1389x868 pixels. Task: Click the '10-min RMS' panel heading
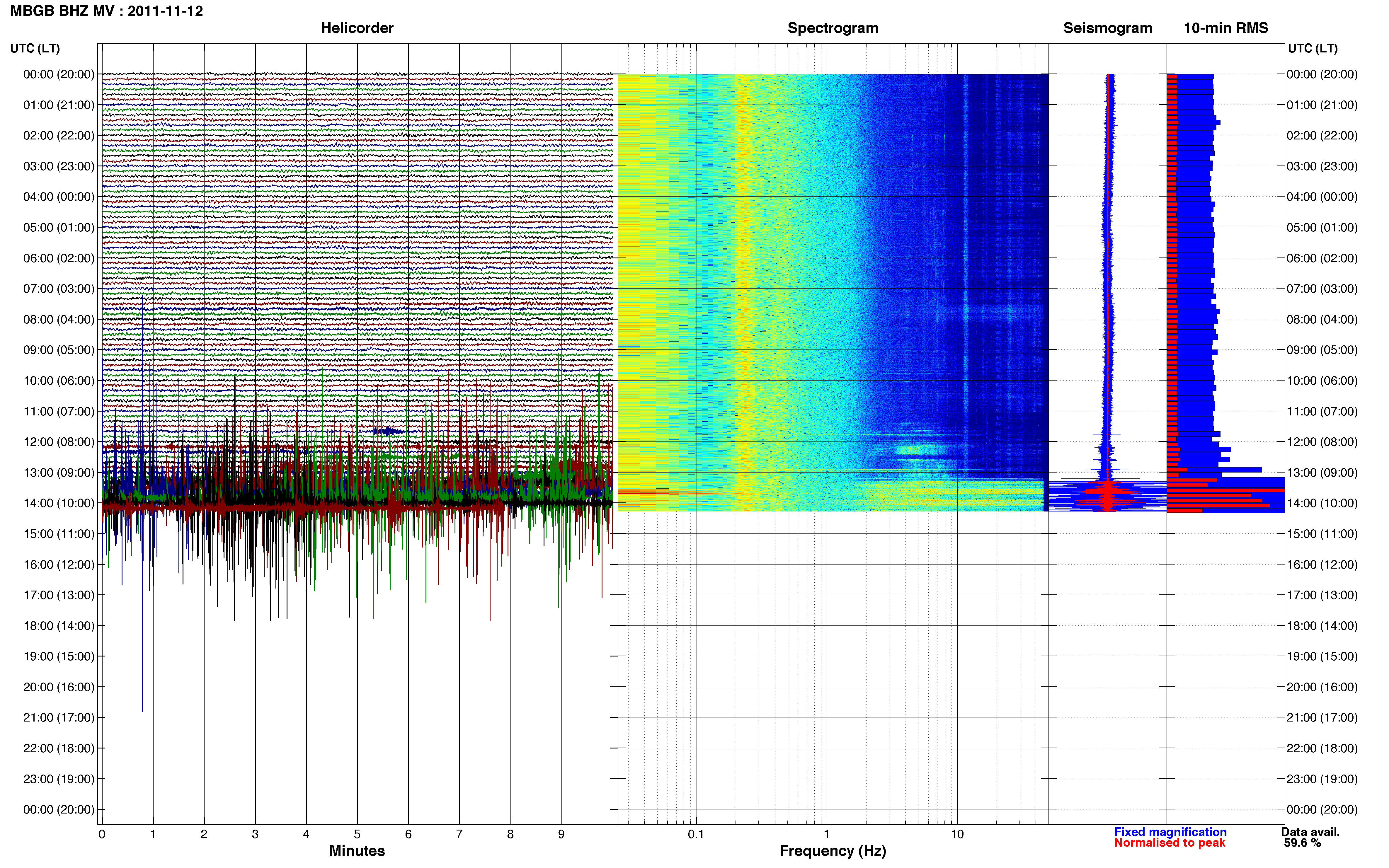(1225, 28)
